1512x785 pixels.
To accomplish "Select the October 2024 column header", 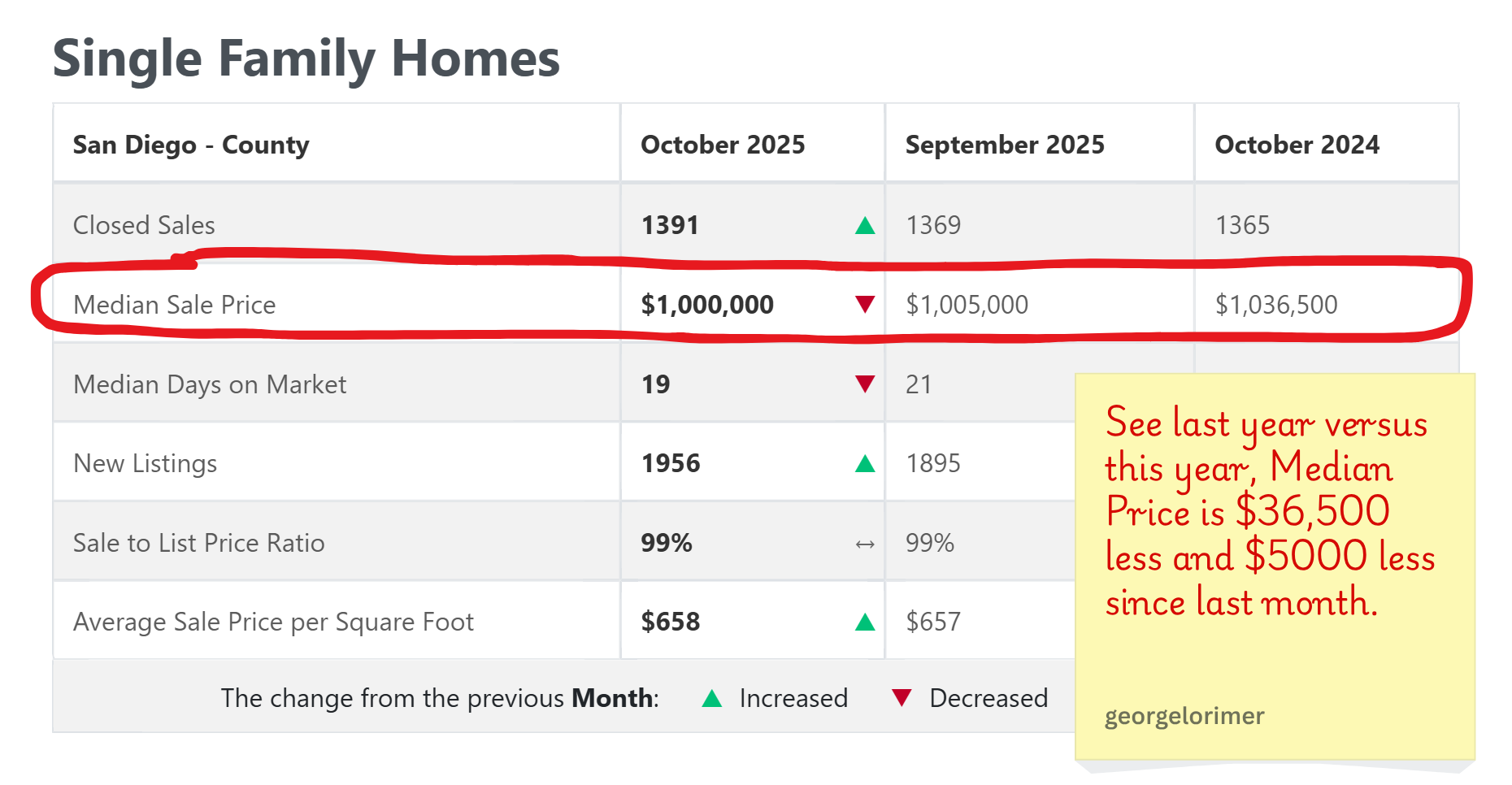I will pos(1297,145).
